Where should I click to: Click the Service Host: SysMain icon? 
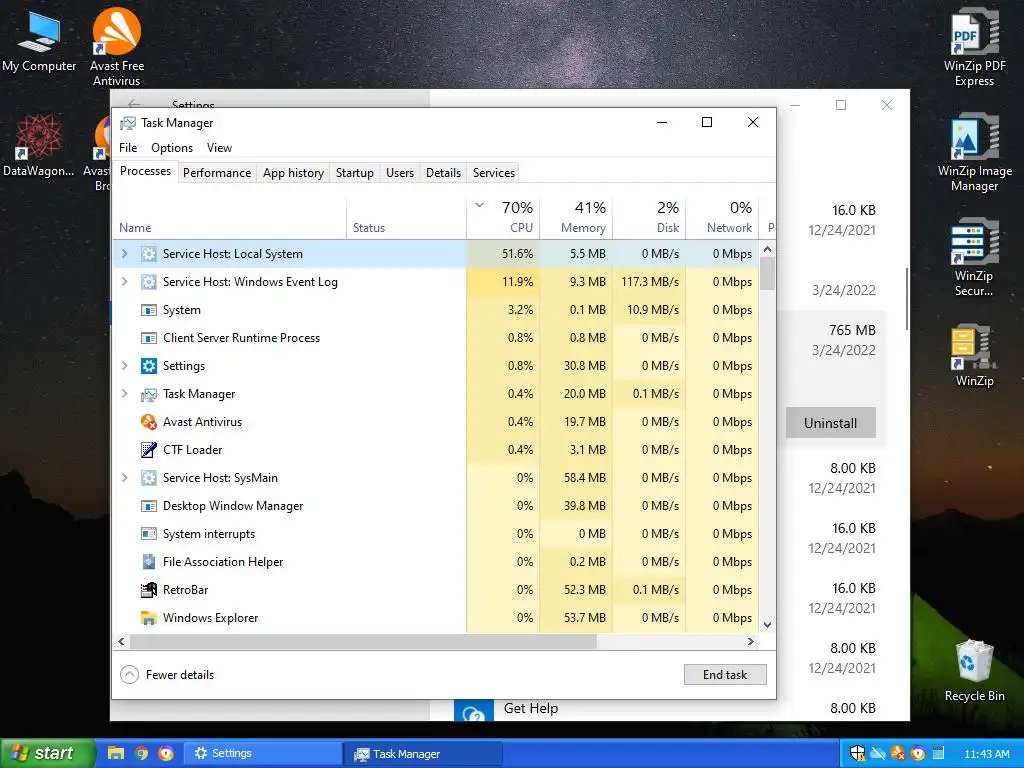pos(149,478)
